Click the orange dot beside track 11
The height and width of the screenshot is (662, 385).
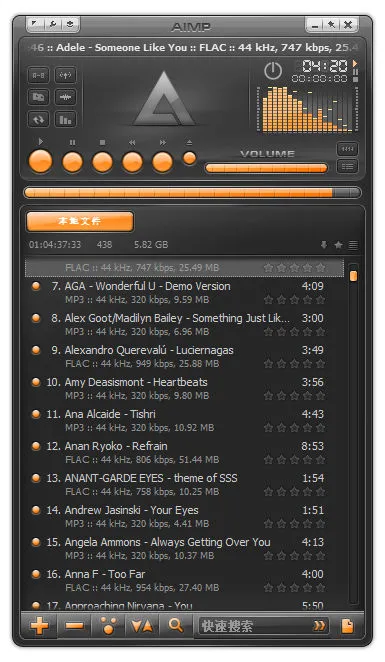pyautogui.click(x=36, y=414)
